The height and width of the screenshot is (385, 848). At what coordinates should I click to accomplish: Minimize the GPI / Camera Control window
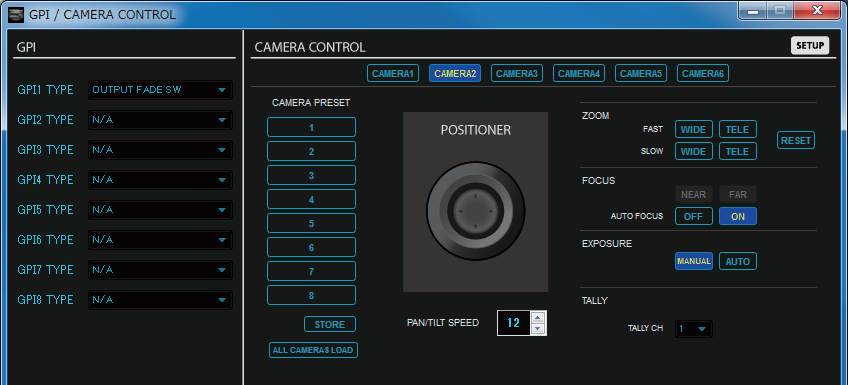pos(753,10)
